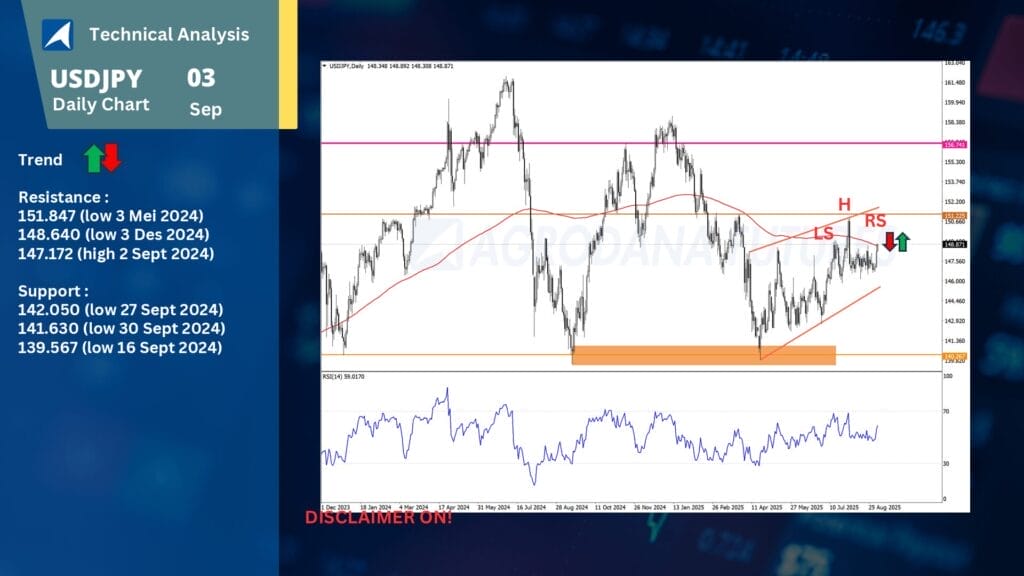The width and height of the screenshot is (1024, 576).
Task: Click the current price tag 148.871
Action: [954, 243]
